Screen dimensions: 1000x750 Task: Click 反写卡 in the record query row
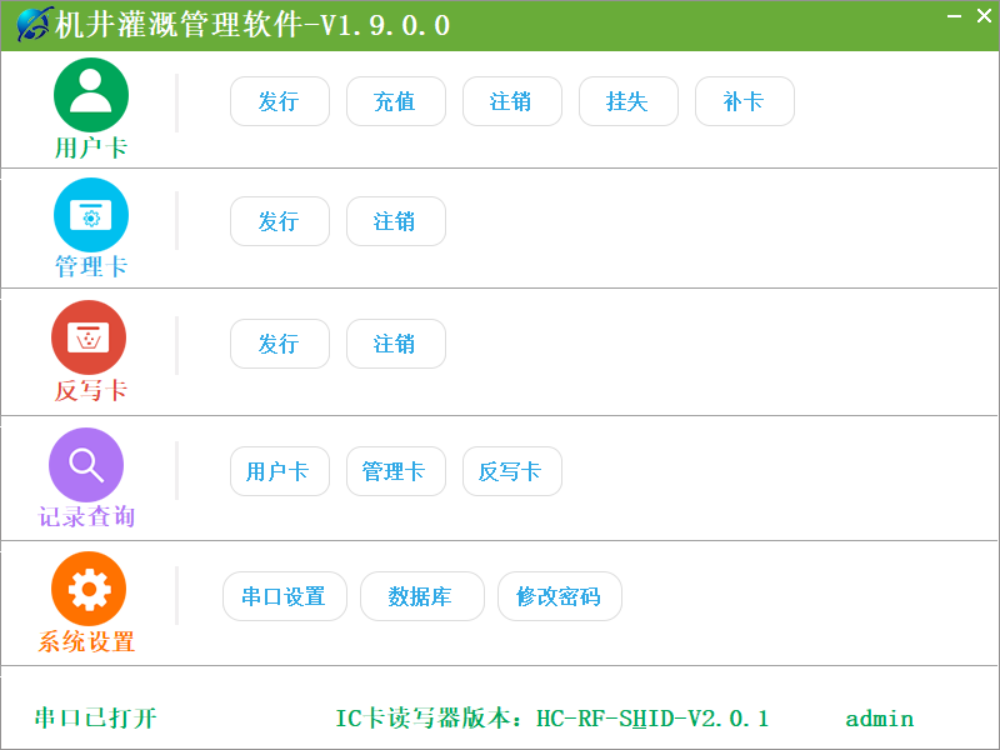[512, 471]
